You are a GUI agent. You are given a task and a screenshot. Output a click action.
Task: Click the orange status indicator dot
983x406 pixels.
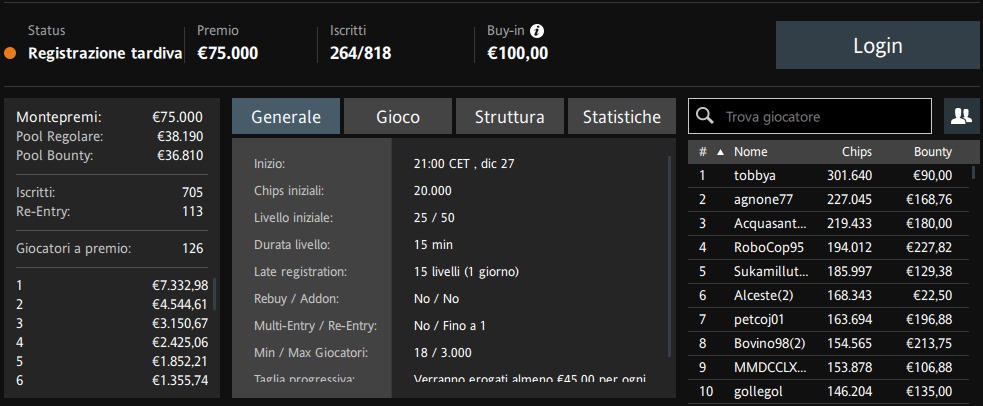point(10,53)
